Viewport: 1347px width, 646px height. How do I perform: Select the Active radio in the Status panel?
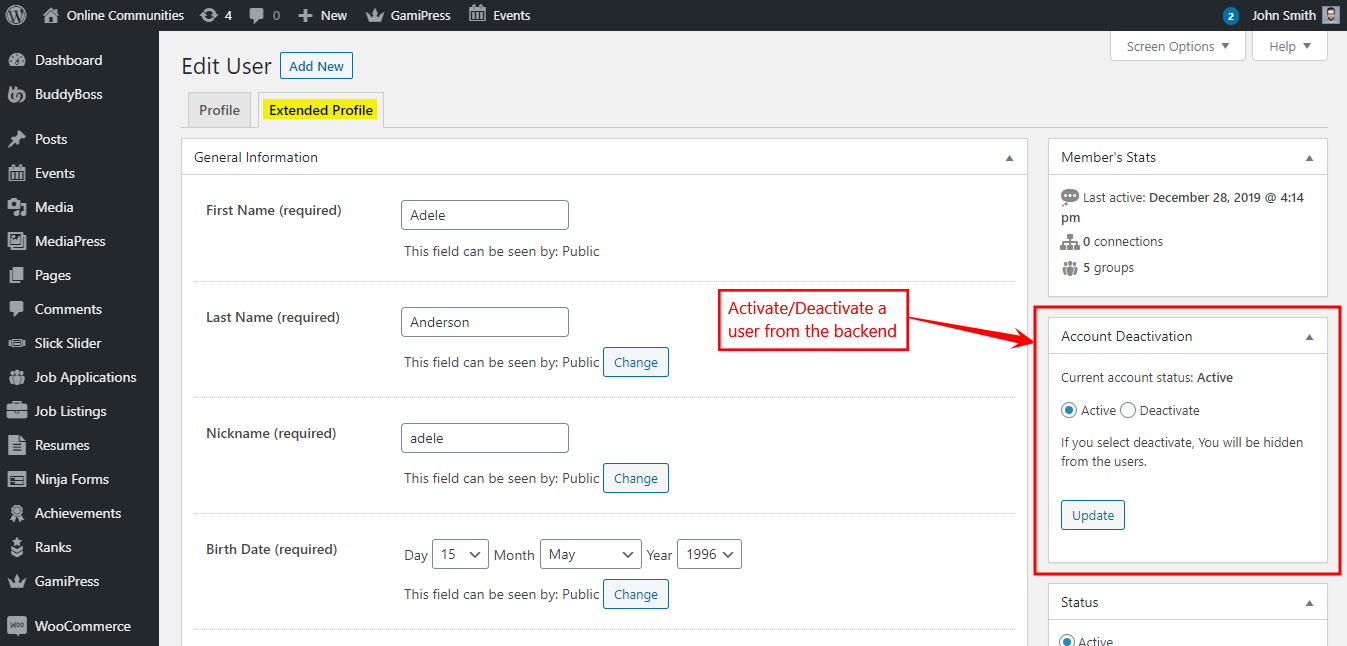tap(1068, 640)
